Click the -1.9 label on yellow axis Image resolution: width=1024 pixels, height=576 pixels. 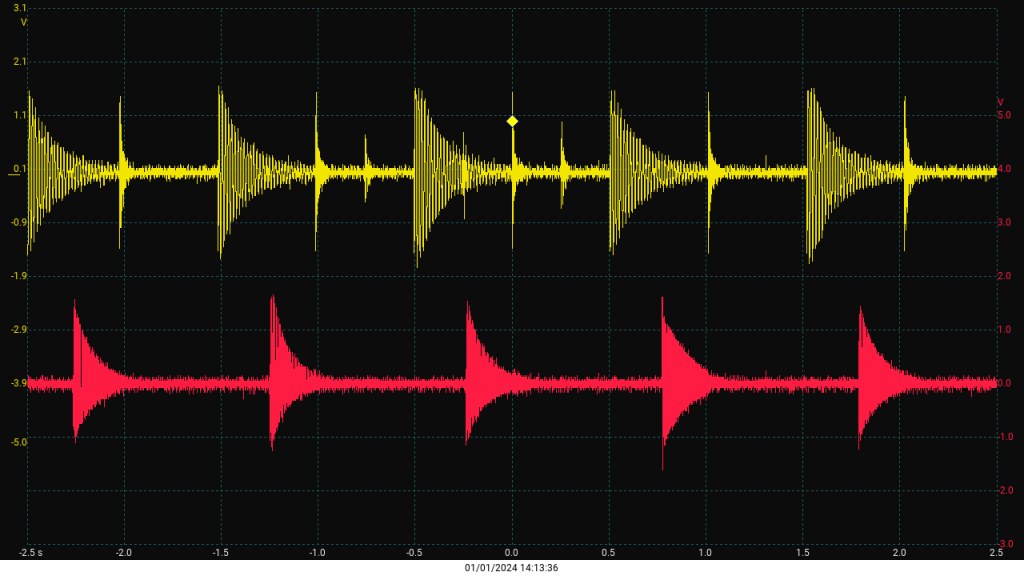point(17,276)
